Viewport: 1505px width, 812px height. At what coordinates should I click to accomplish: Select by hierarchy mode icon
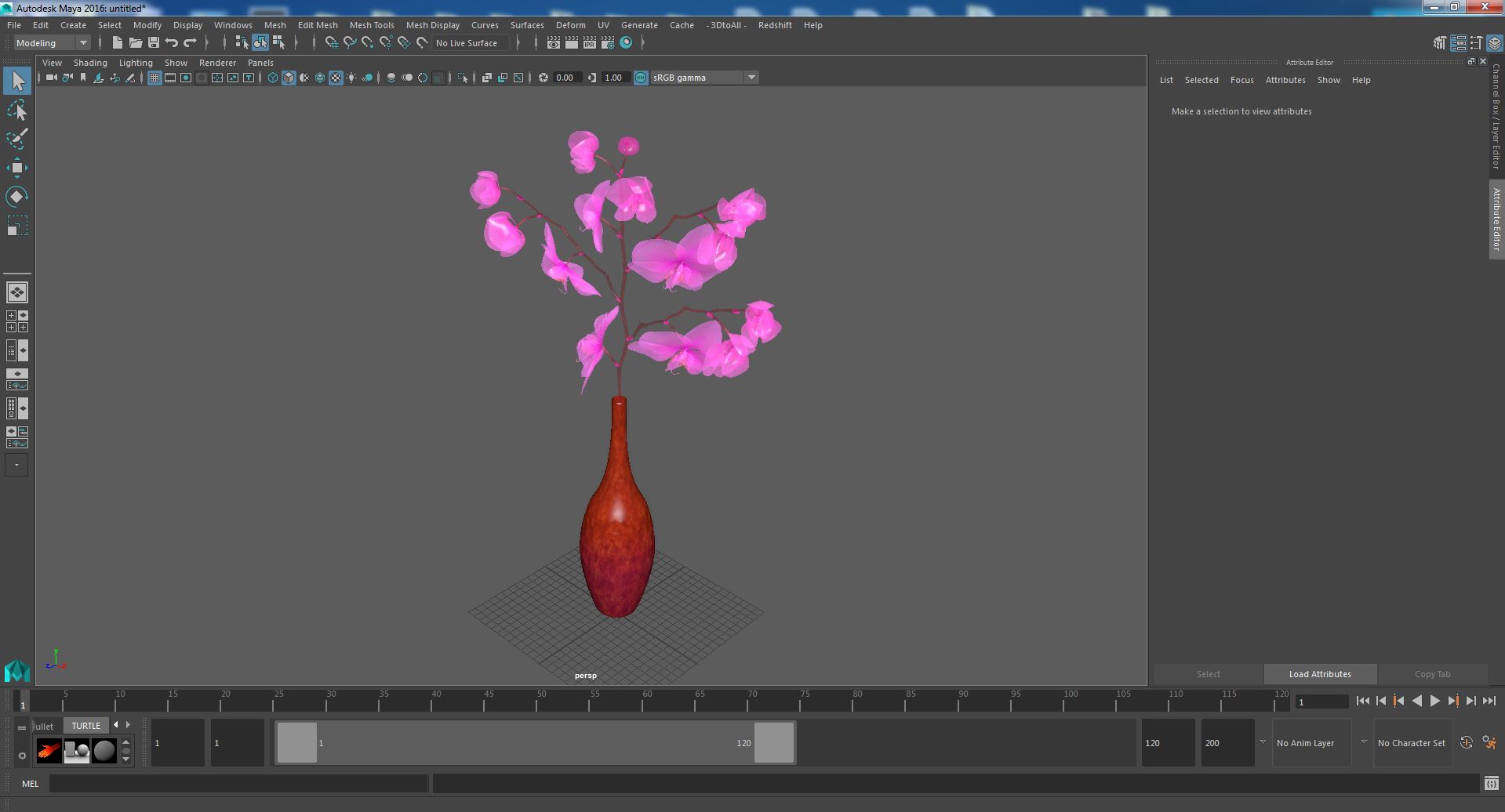[242, 42]
